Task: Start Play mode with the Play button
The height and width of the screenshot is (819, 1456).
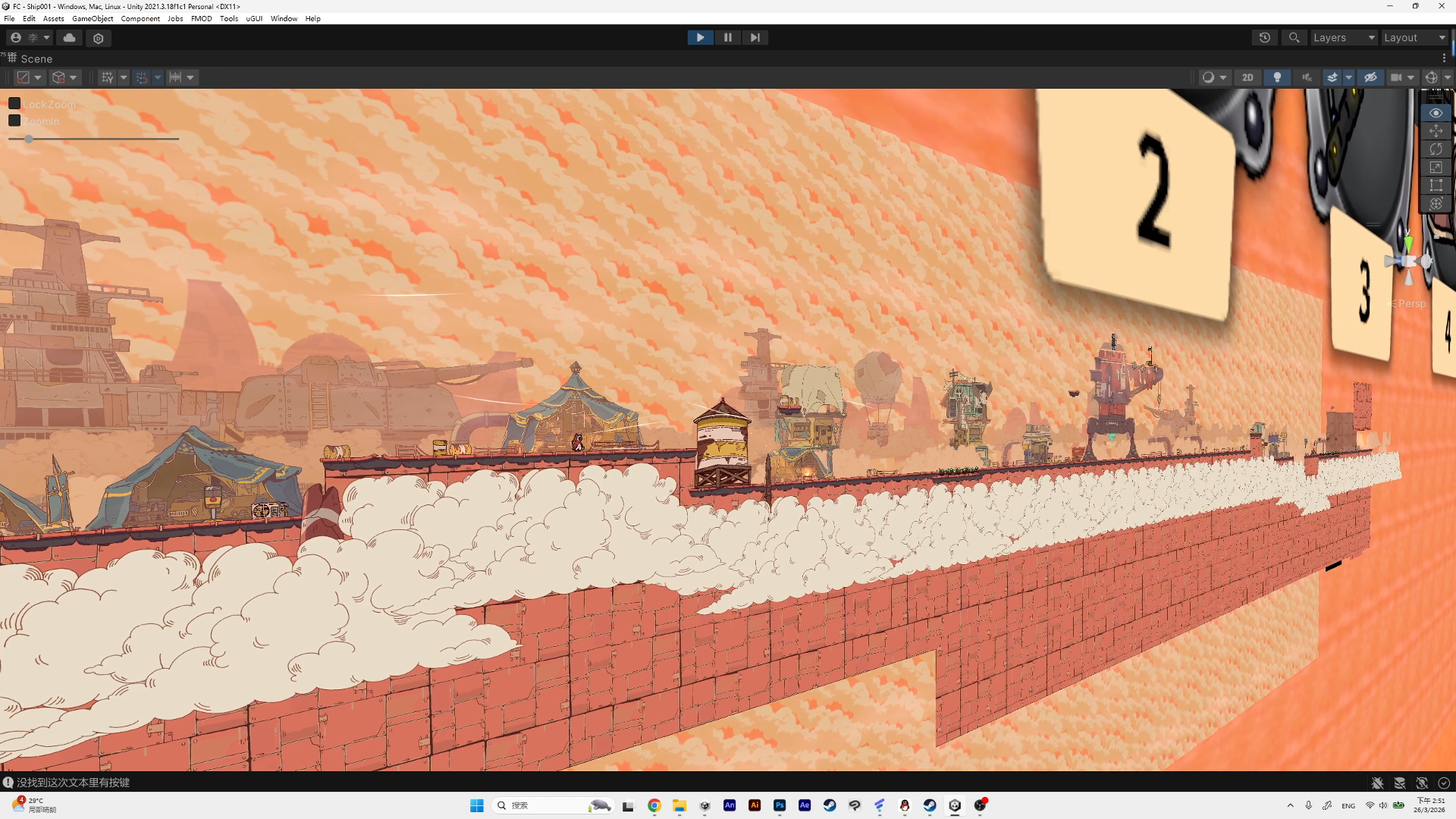Action: (x=700, y=37)
